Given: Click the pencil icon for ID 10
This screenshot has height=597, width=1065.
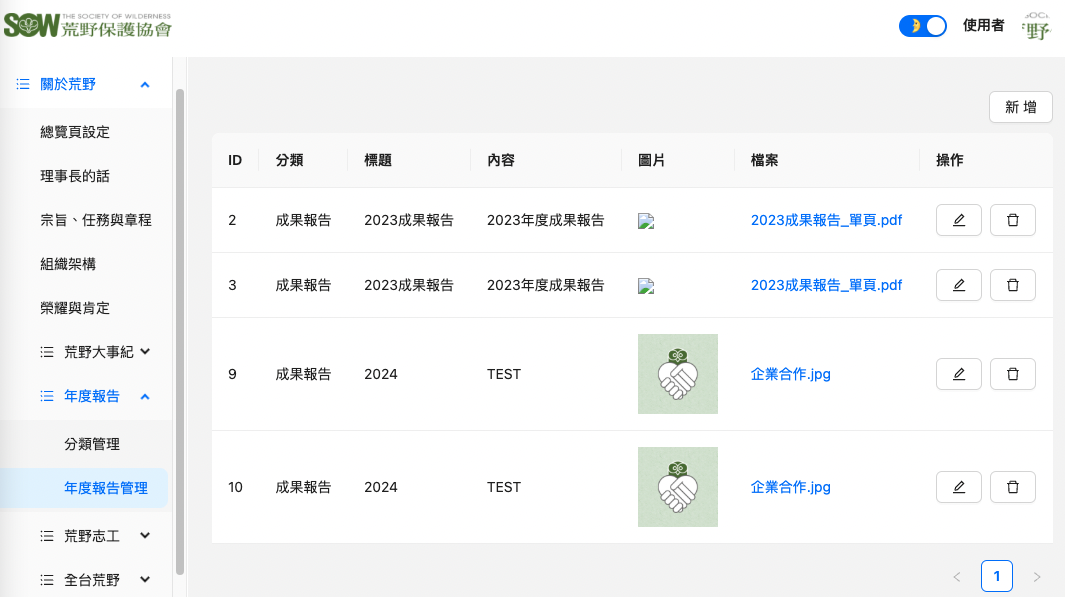Looking at the screenshot, I should [x=958, y=487].
